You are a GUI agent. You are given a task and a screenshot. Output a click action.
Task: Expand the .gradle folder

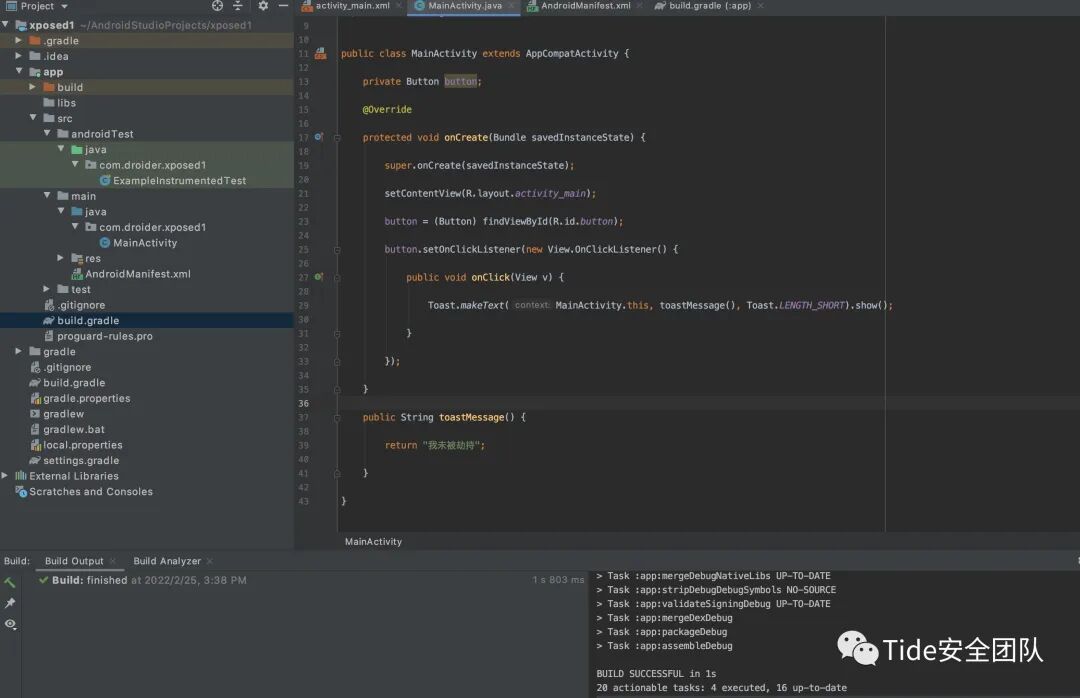tap(19, 41)
